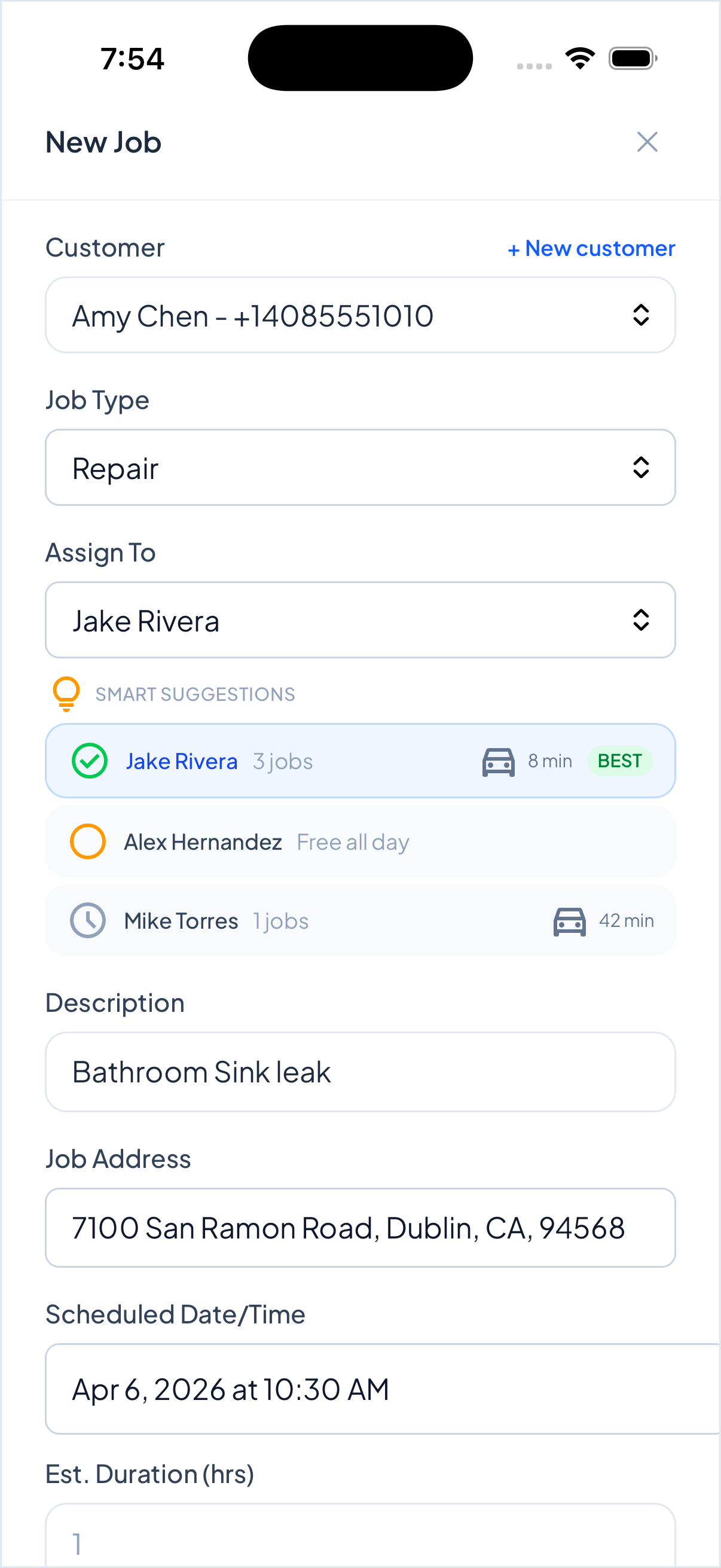Open the Assign To dropdown
Screen dimensions: 721x1568
click(360, 620)
